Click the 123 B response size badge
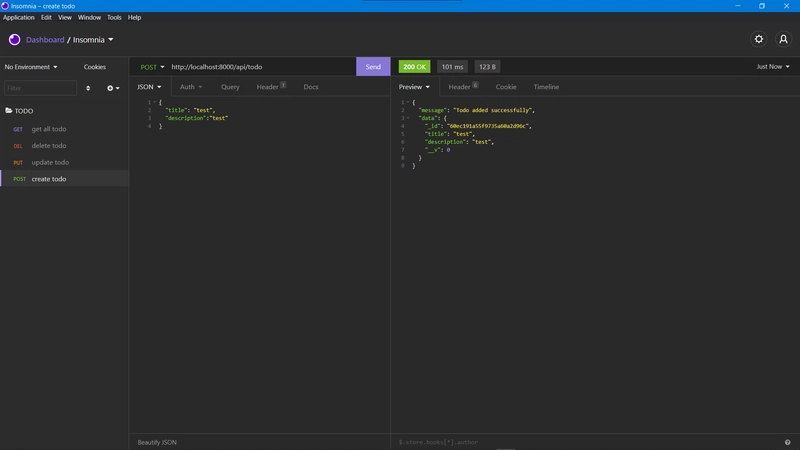The height and width of the screenshot is (450, 800). [487, 67]
